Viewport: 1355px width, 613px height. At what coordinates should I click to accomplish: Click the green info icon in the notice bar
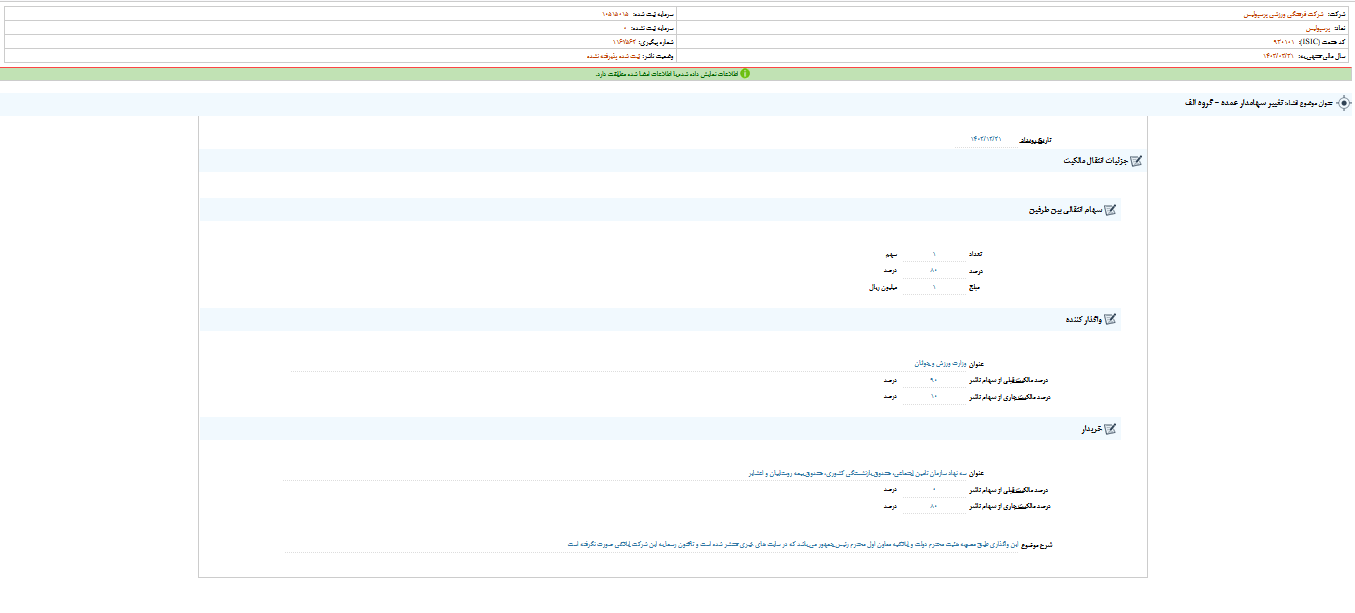[744, 74]
